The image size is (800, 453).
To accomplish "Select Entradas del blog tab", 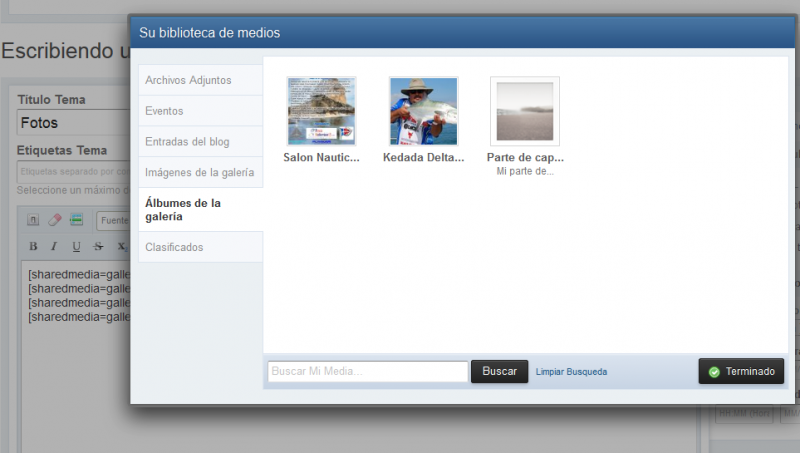I will (x=200, y=142).
